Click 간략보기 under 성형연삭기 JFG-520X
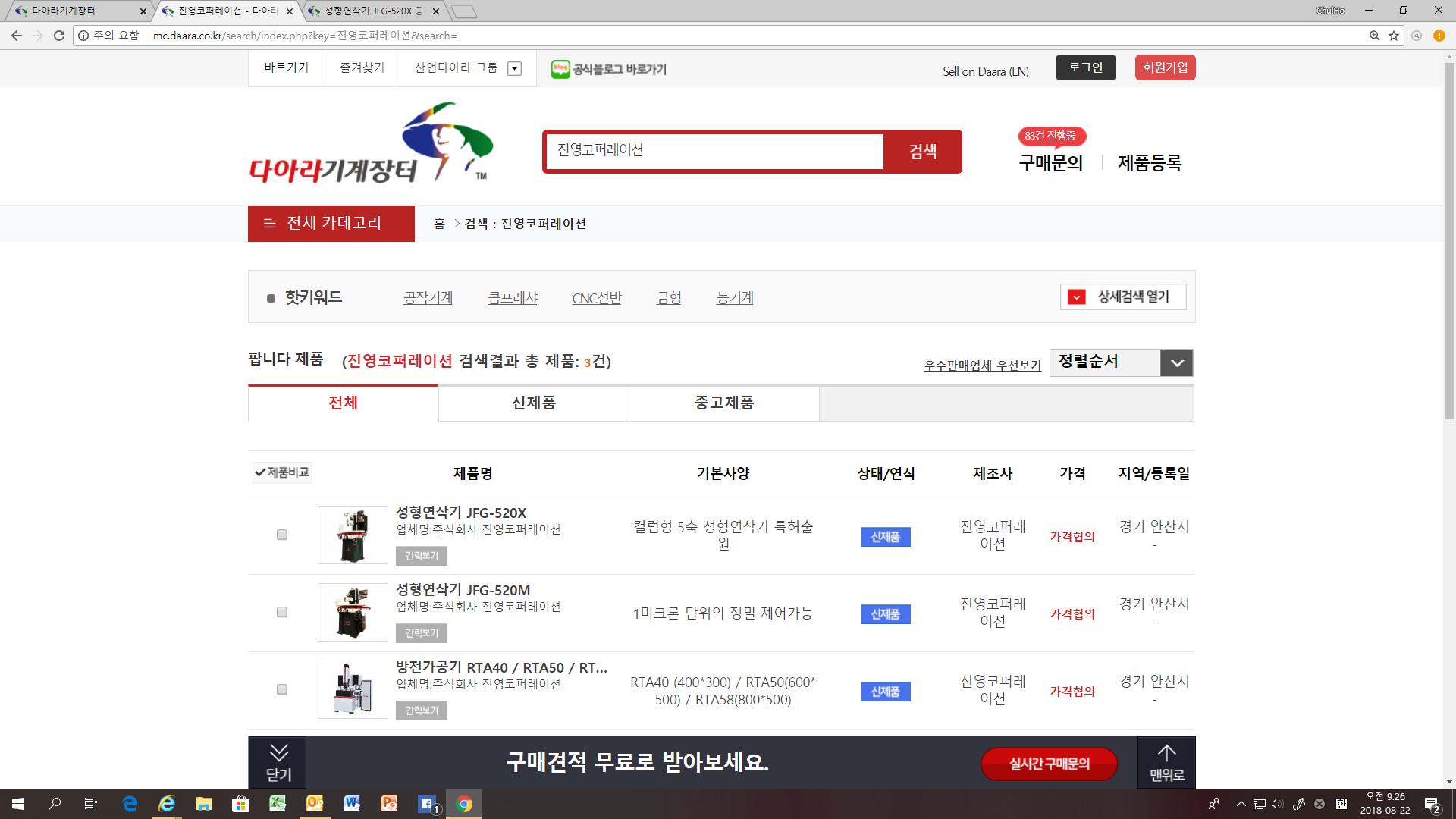Image resolution: width=1456 pixels, height=819 pixels. click(x=422, y=556)
